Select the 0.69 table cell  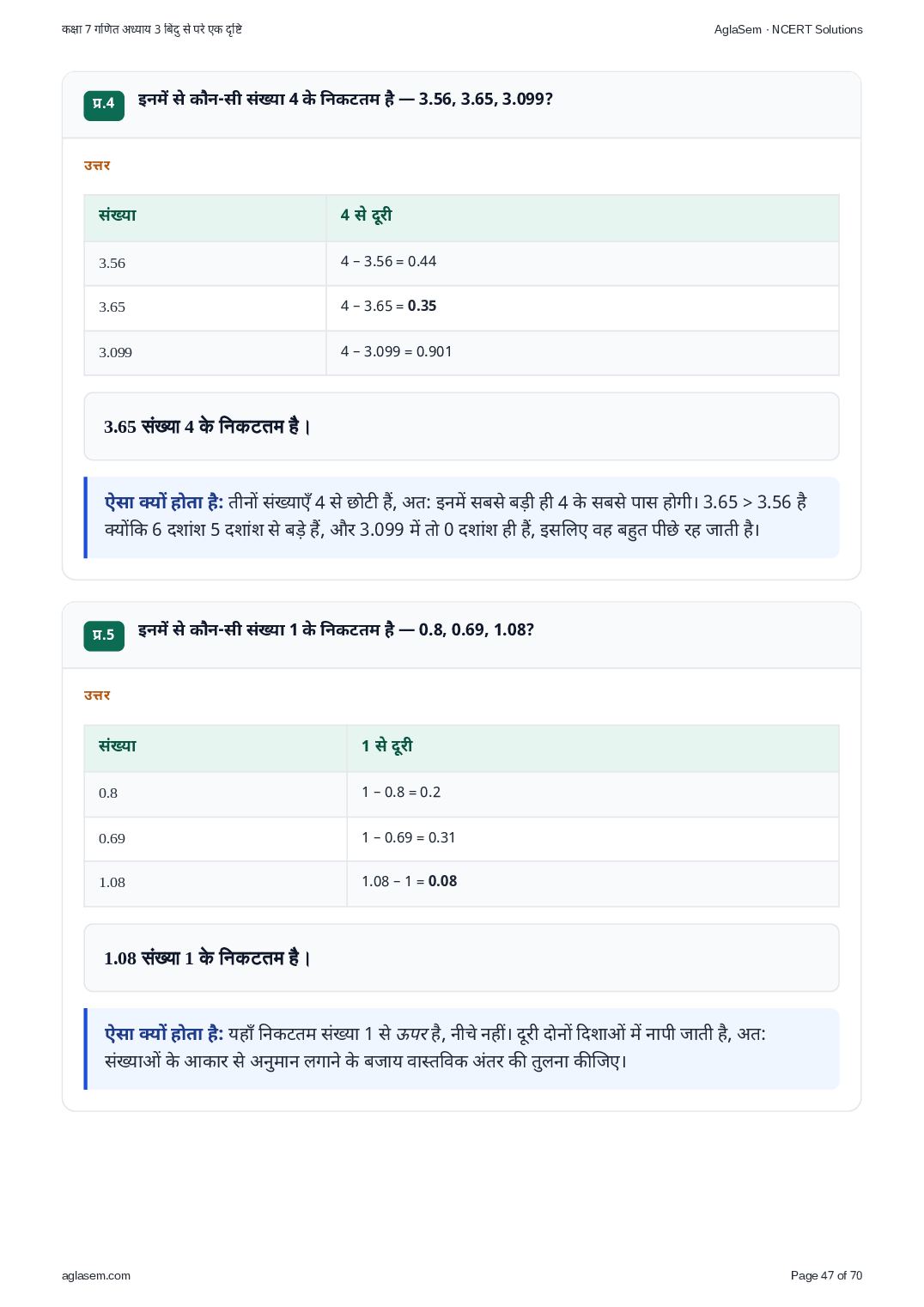[x=216, y=838]
